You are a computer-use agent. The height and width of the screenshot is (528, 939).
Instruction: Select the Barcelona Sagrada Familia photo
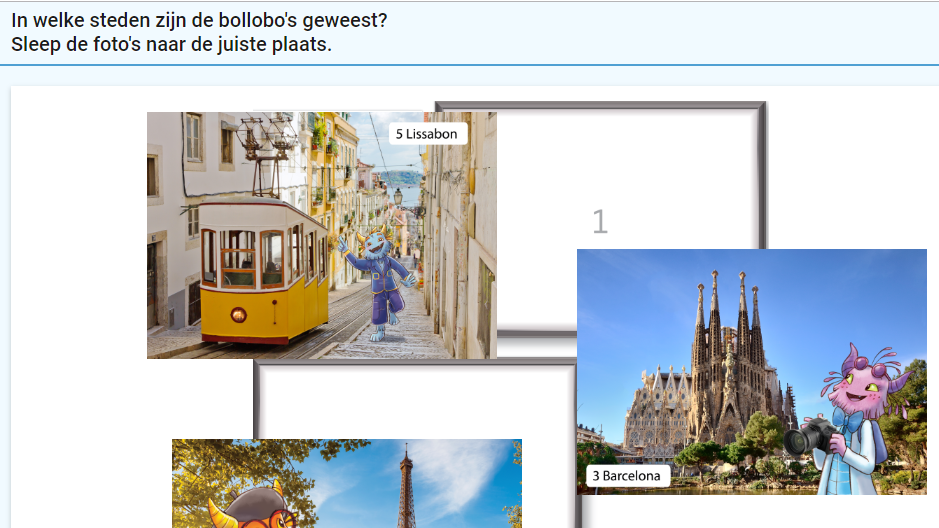[752, 372]
